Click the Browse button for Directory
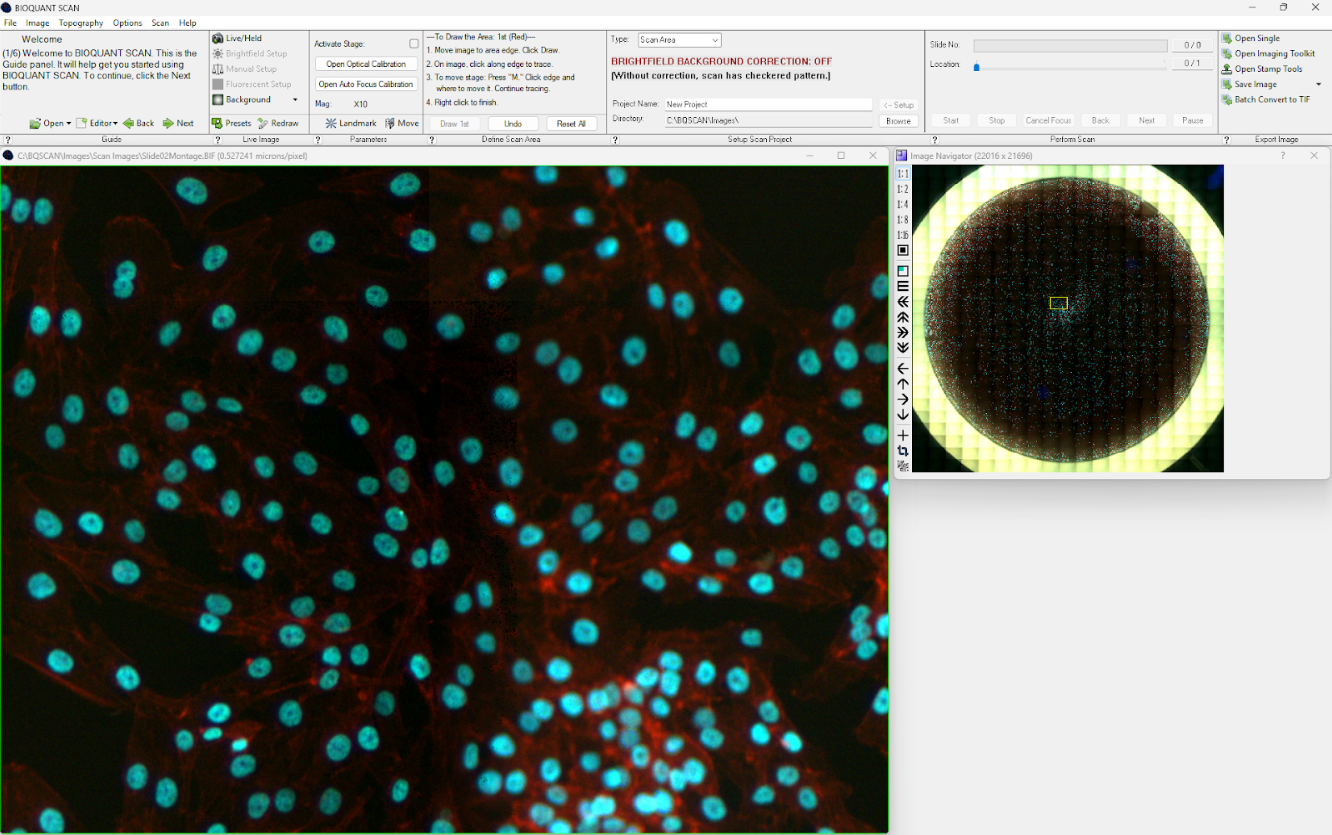The height and width of the screenshot is (835, 1332). [x=898, y=121]
